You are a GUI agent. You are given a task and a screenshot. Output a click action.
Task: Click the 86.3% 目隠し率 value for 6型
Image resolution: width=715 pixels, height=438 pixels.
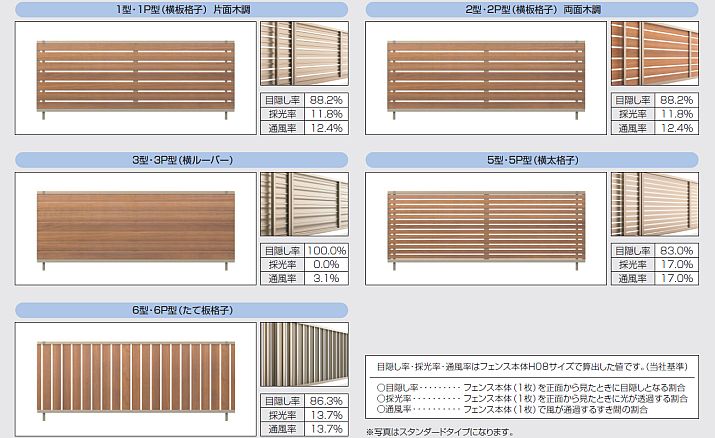[x=326, y=400]
